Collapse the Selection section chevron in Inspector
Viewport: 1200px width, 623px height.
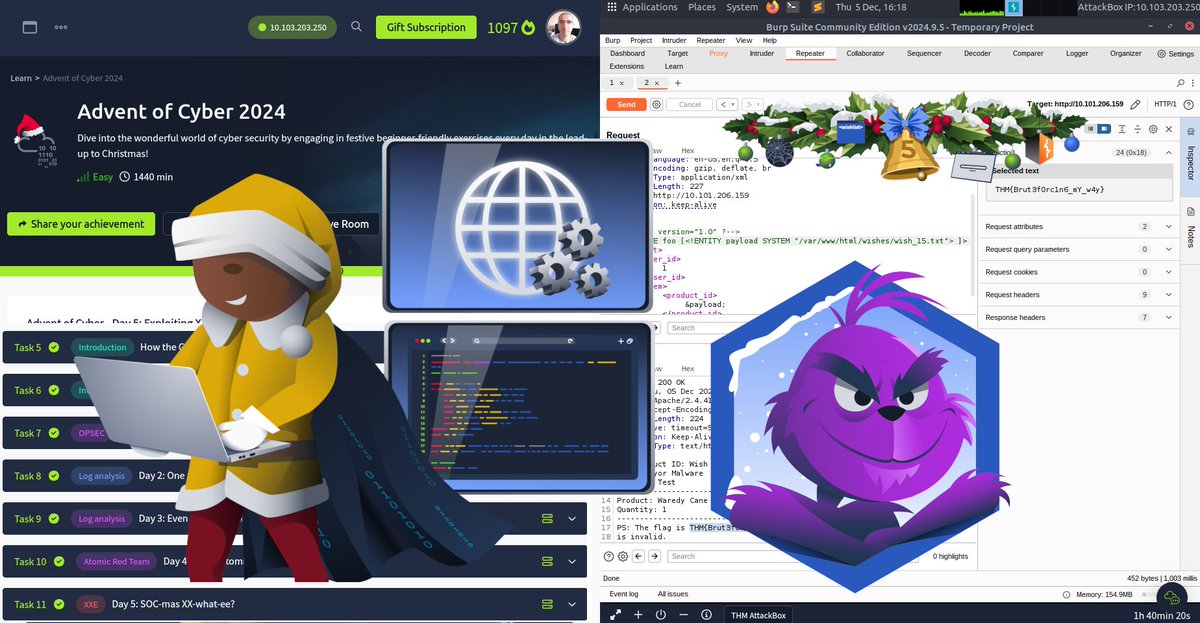coord(1167,153)
